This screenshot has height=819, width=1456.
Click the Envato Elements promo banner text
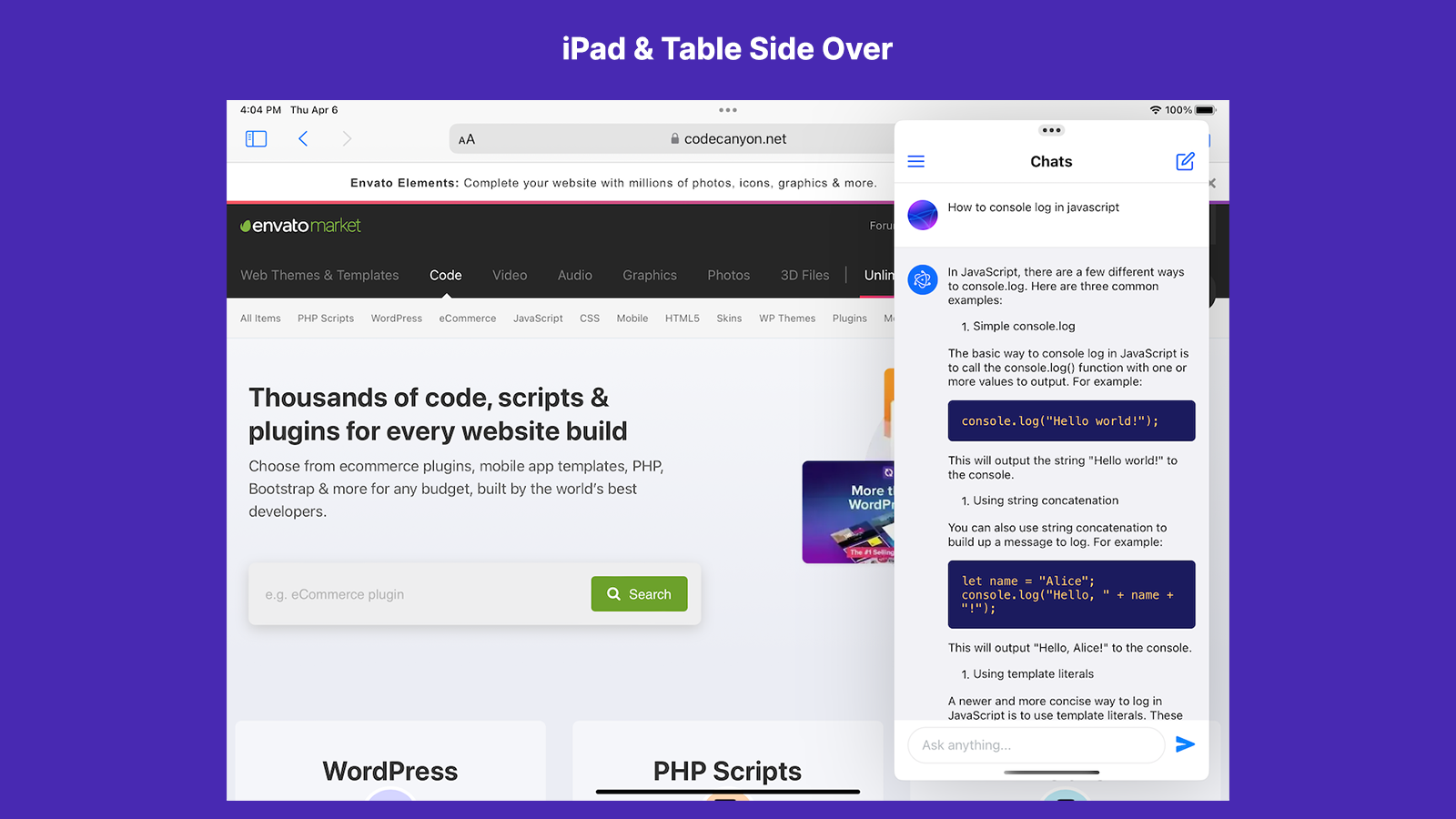614,183
